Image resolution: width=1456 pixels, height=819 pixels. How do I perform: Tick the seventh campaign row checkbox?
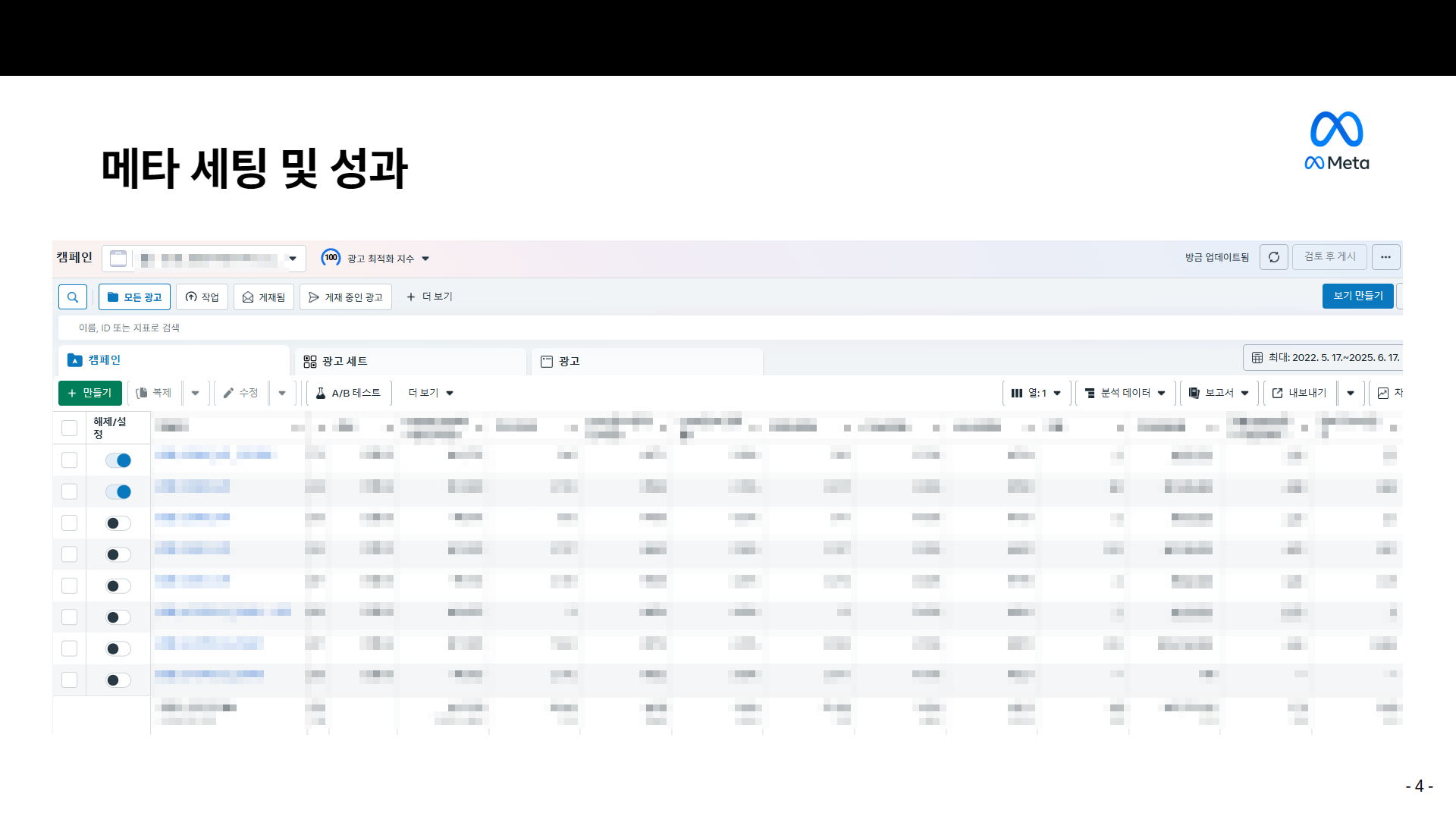(69, 648)
